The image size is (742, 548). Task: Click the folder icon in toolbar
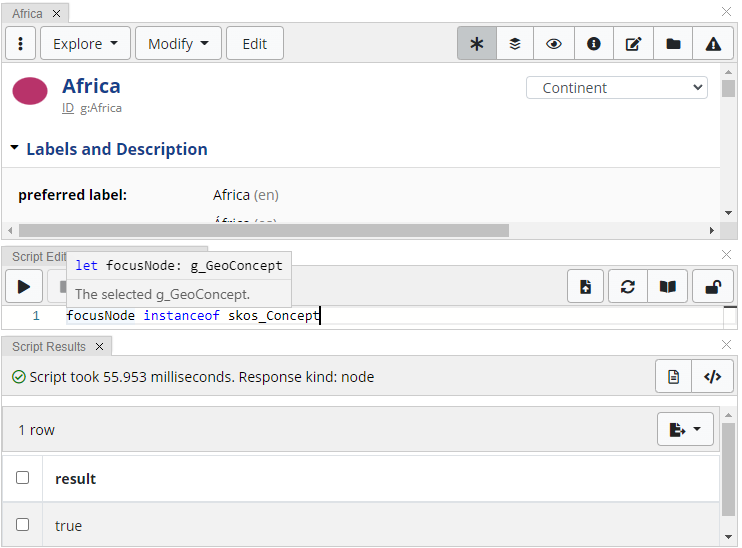[x=673, y=44]
